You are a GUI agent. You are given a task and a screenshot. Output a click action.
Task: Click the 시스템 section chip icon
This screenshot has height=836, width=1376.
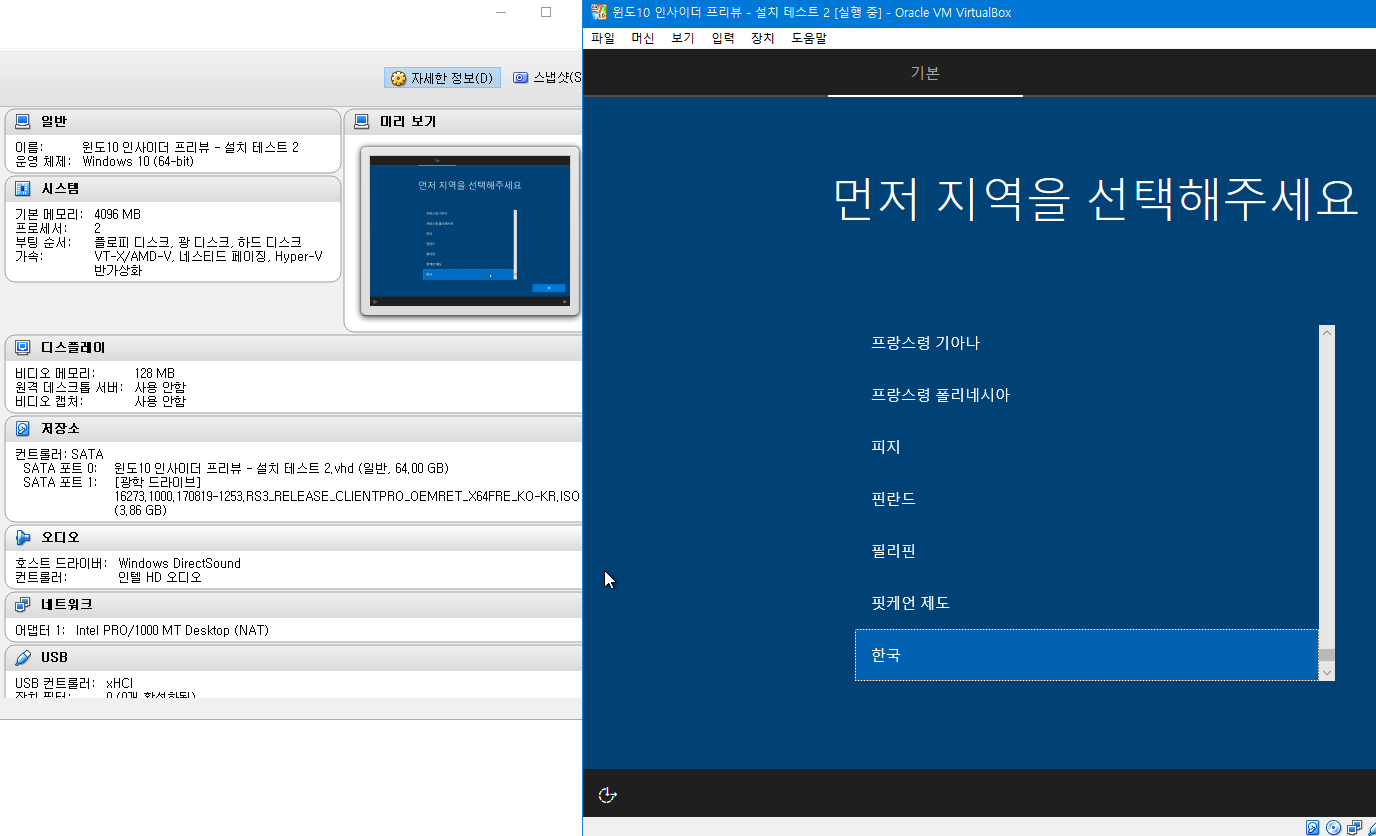(23, 189)
